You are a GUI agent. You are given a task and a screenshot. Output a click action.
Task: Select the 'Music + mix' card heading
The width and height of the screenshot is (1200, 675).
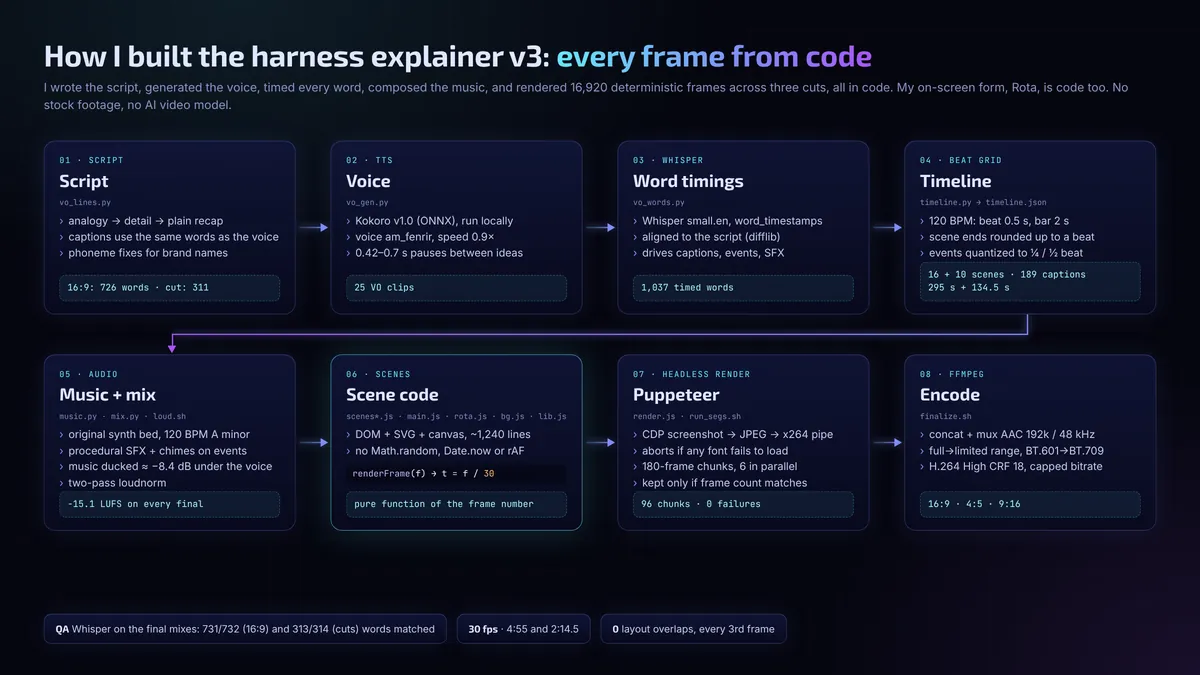click(x=108, y=394)
